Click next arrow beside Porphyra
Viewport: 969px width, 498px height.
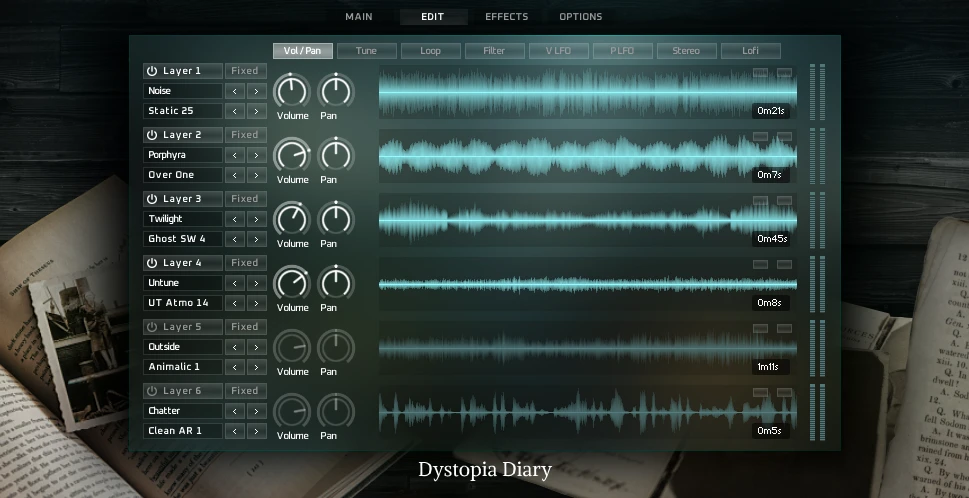(256, 155)
